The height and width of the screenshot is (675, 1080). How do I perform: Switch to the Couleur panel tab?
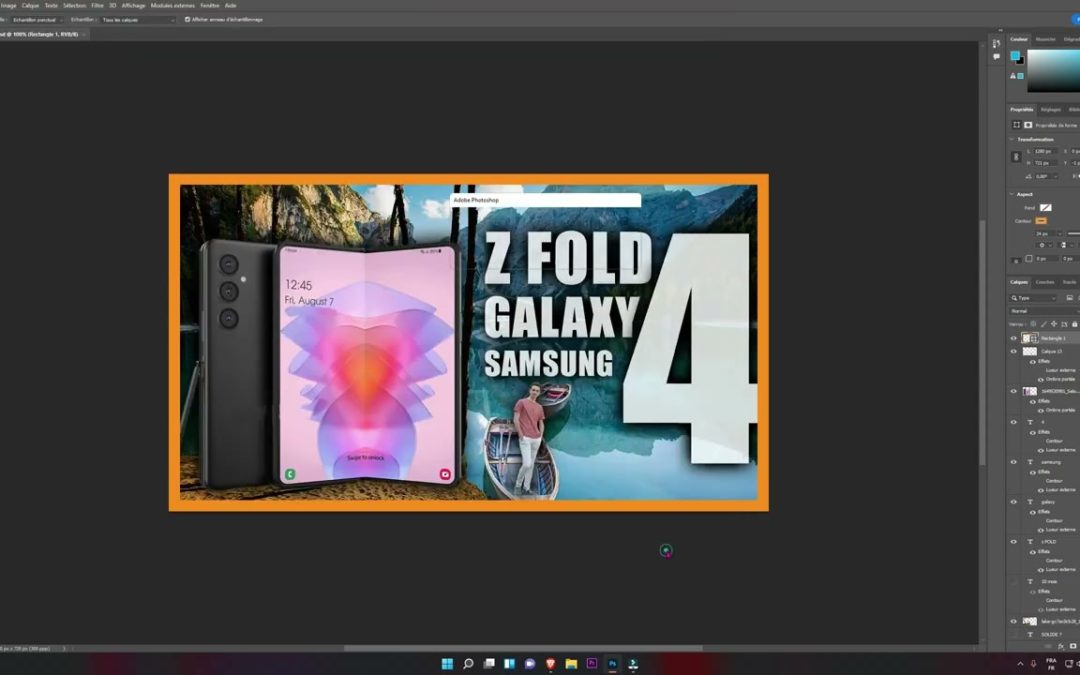pos(1019,39)
